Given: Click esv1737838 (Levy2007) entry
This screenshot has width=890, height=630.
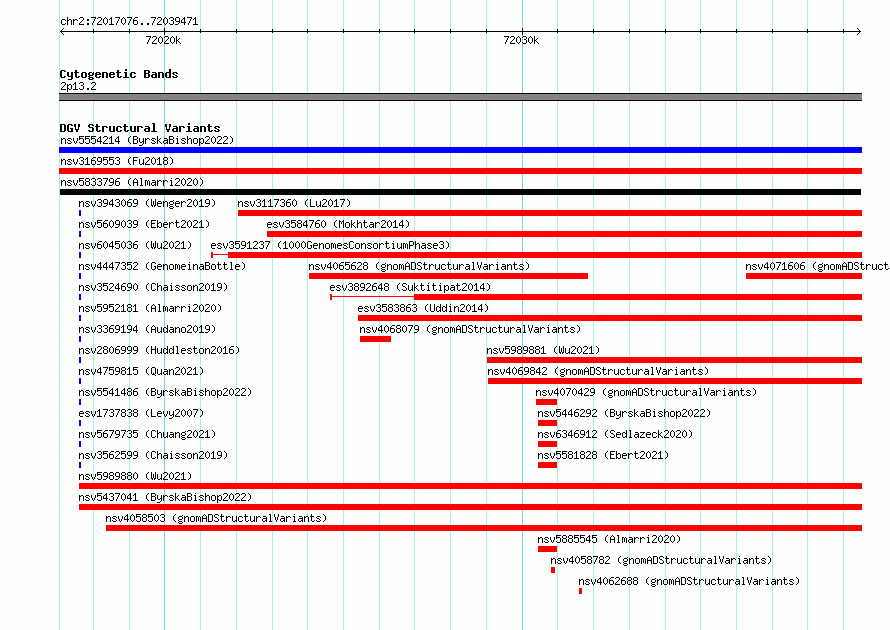Looking at the screenshot, I should (x=141, y=413).
